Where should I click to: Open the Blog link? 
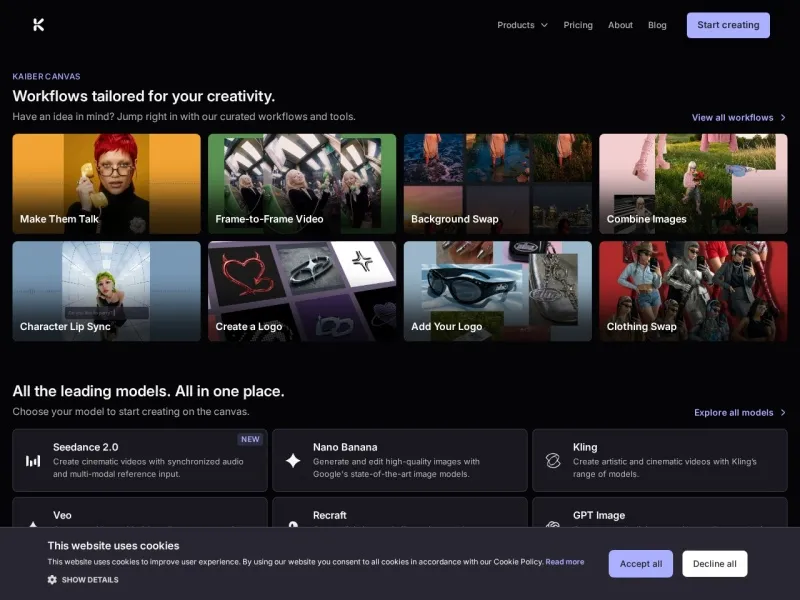(x=657, y=25)
